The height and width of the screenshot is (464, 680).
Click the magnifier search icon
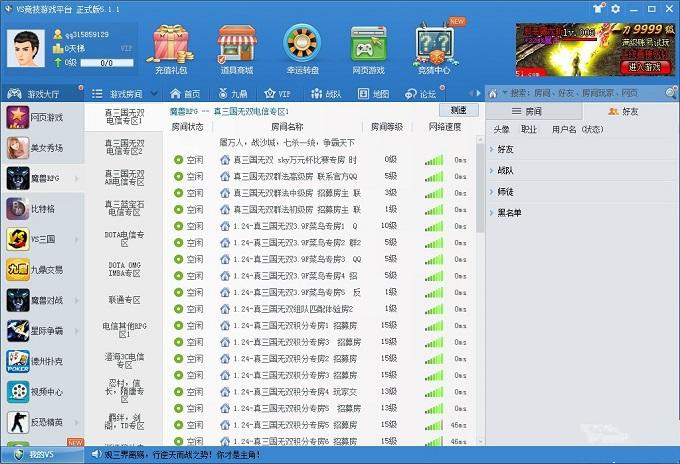[670, 93]
